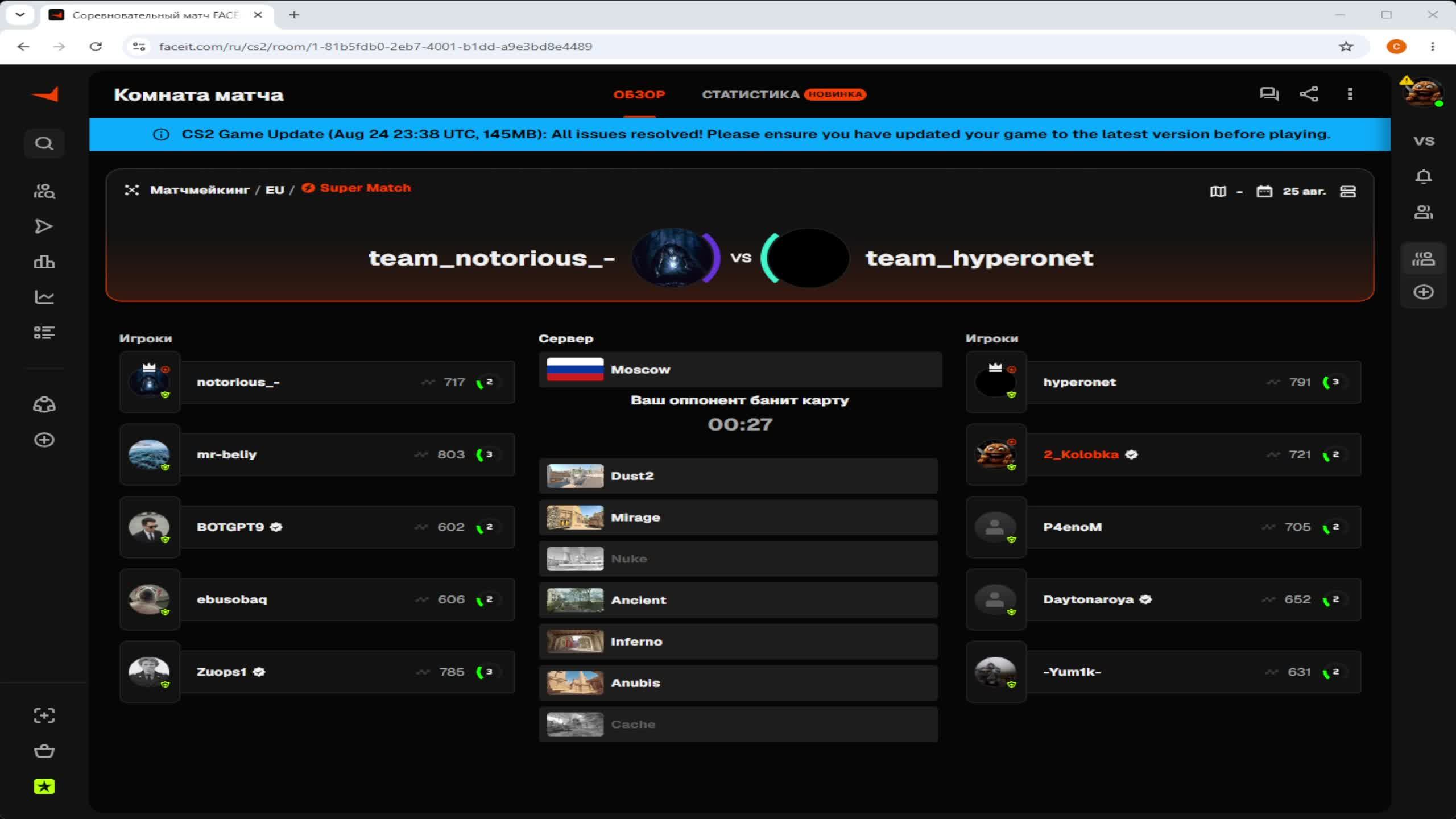
Task: Click the plus circle in right sidebar
Action: point(1424,292)
